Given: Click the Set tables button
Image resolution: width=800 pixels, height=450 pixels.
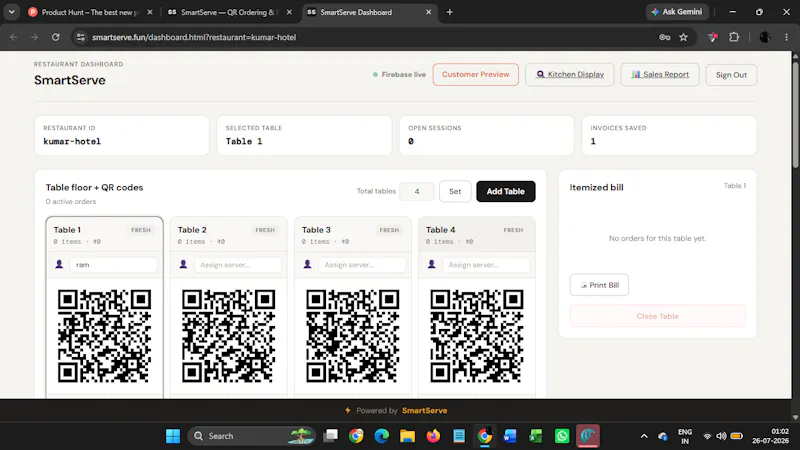Looking at the screenshot, I should [x=455, y=191].
